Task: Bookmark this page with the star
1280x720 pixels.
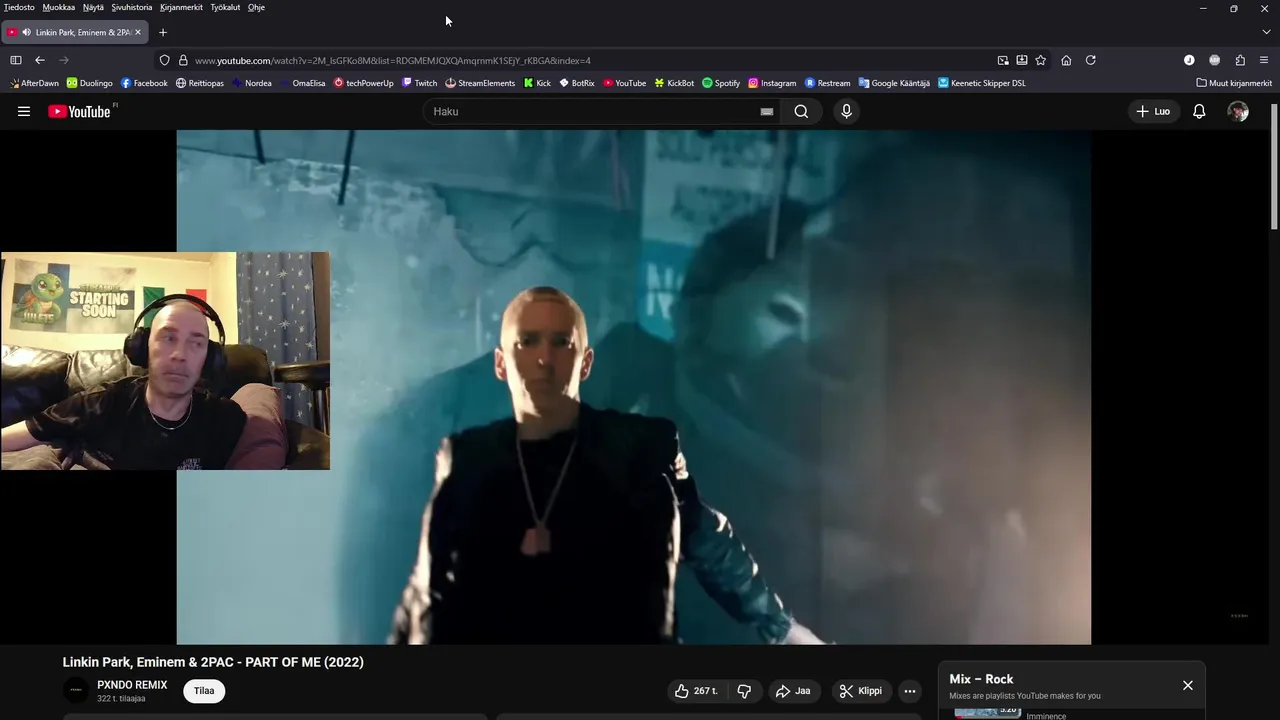Action: [1041, 60]
